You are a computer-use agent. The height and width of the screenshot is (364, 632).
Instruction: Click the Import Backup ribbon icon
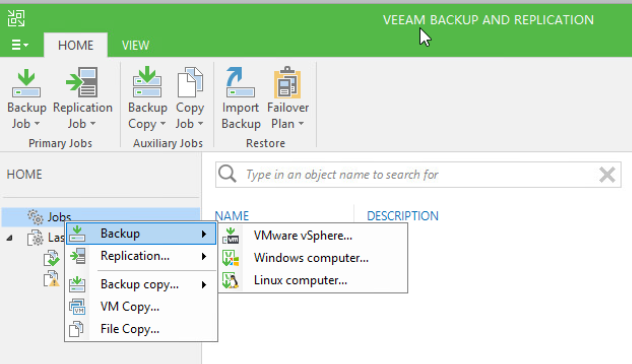tap(240, 83)
